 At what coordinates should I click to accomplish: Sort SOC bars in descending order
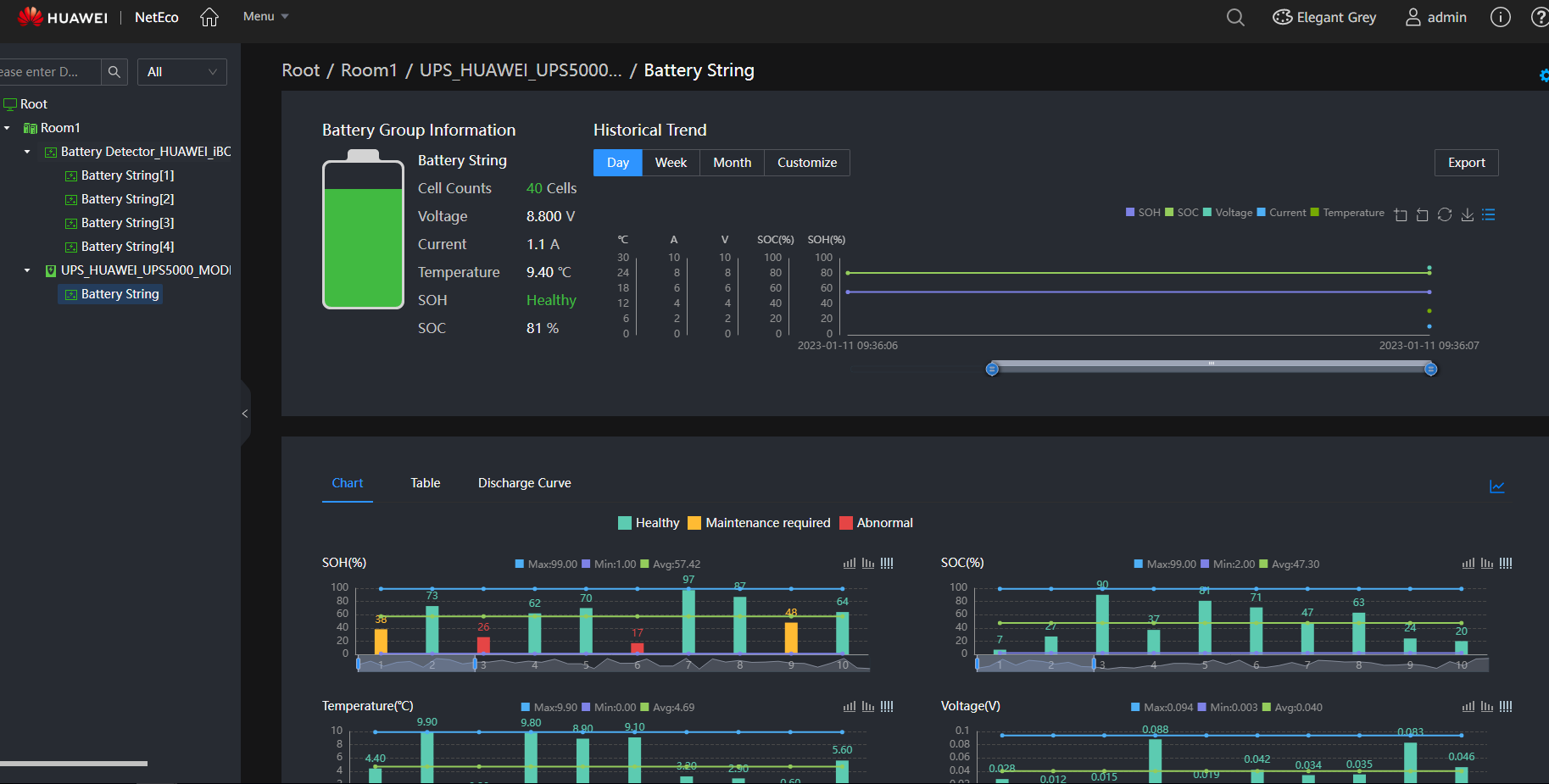pyautogui.click(x=1486, y=563)
